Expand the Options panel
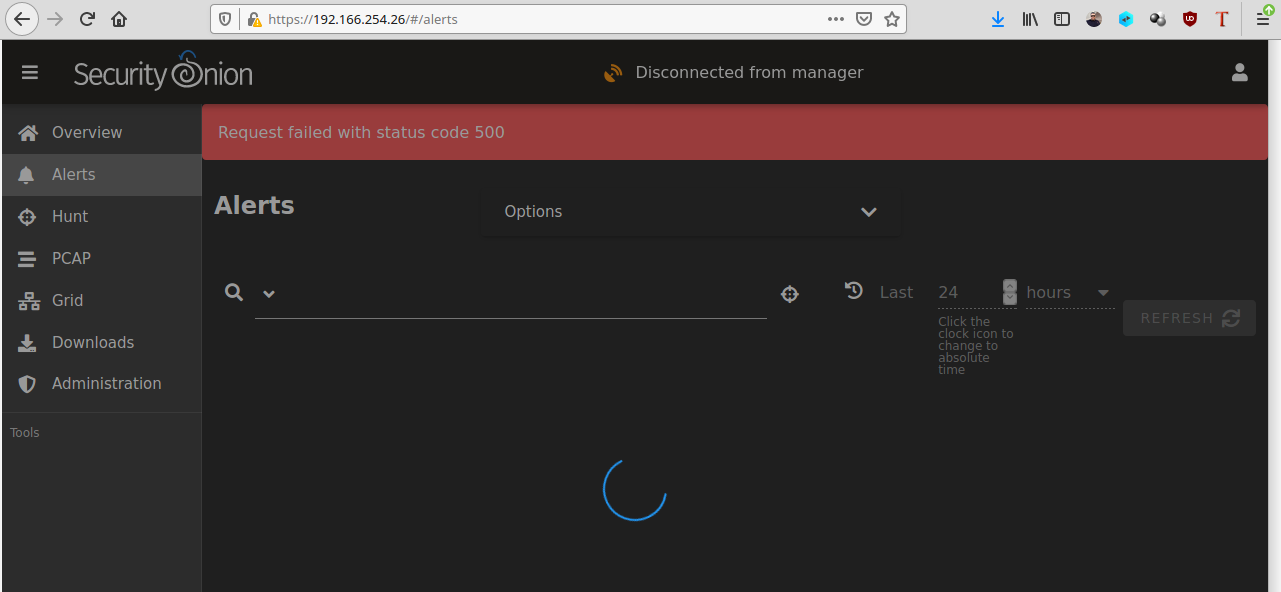 point(691,212)
